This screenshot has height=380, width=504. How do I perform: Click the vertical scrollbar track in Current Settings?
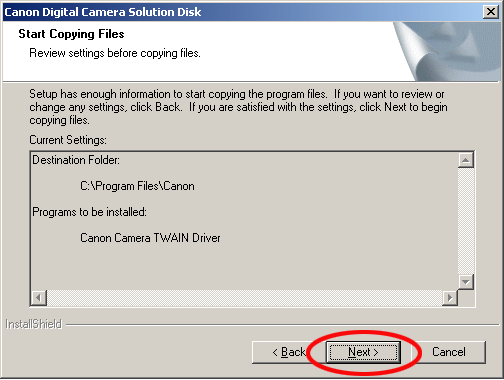(x=466, y=221)
